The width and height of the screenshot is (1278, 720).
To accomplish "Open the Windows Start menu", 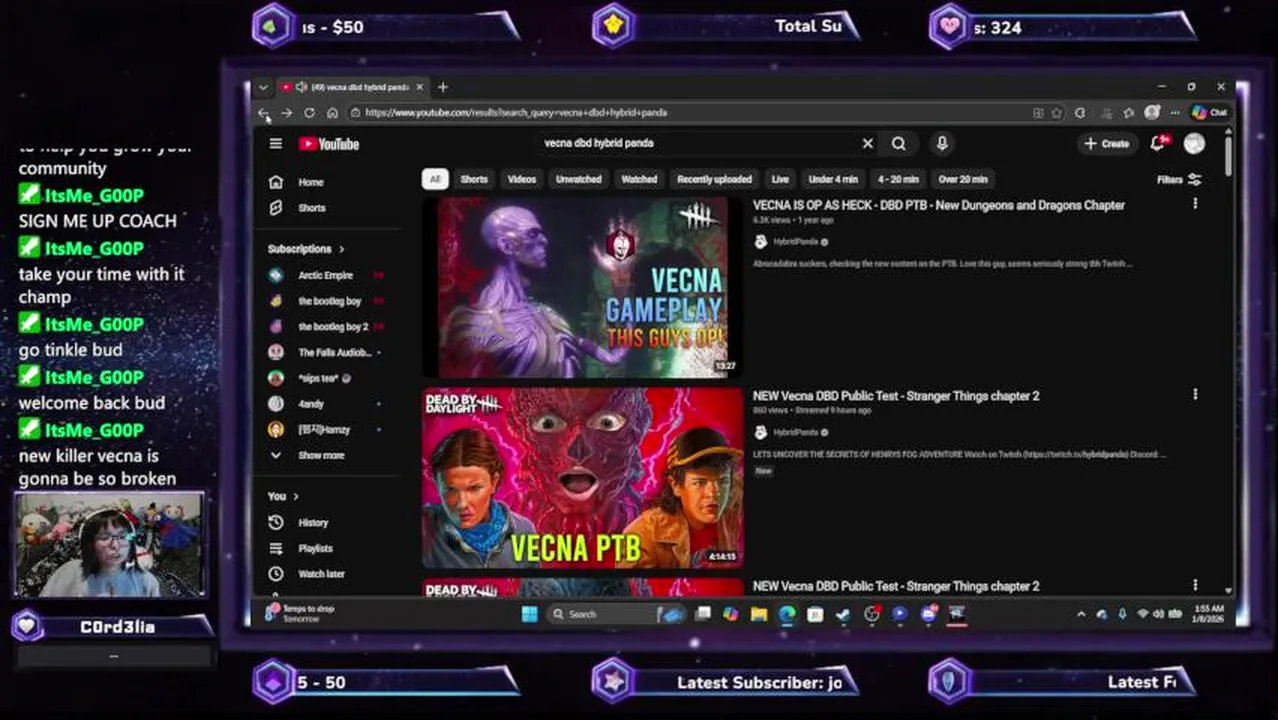I will point(529,614).
